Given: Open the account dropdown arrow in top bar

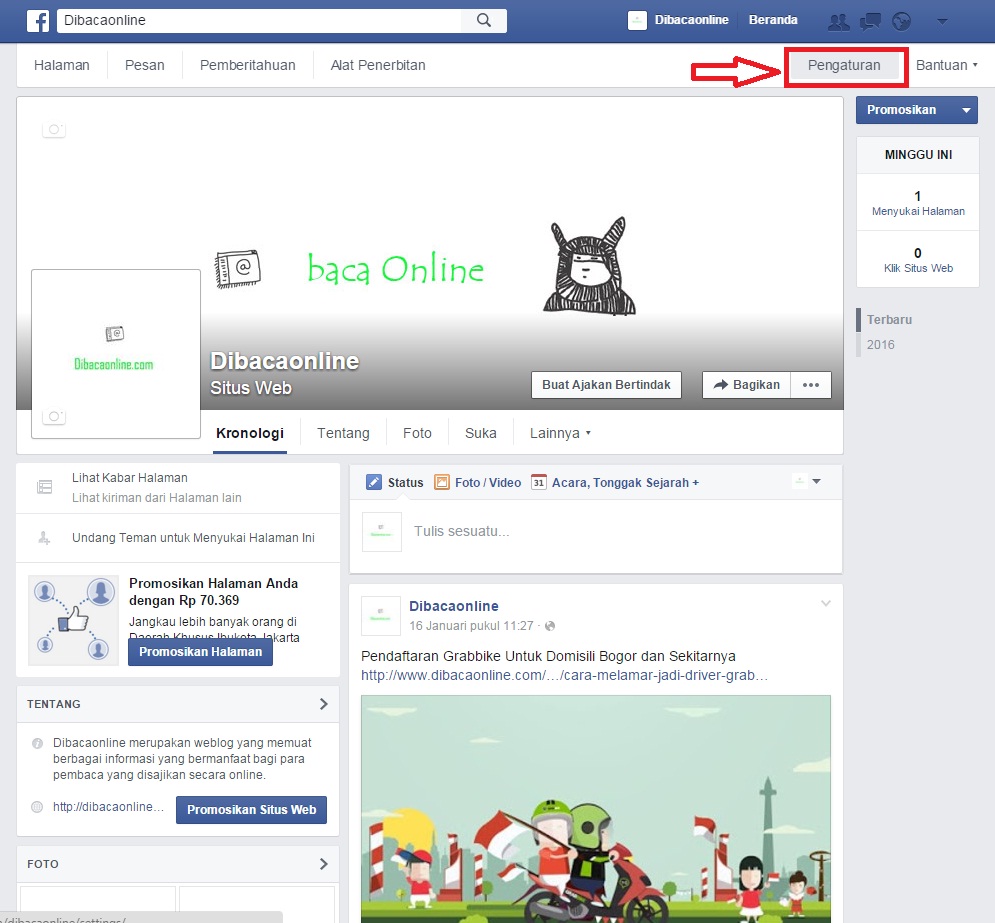Looking at the screenshot, I should tap(942, 22).
